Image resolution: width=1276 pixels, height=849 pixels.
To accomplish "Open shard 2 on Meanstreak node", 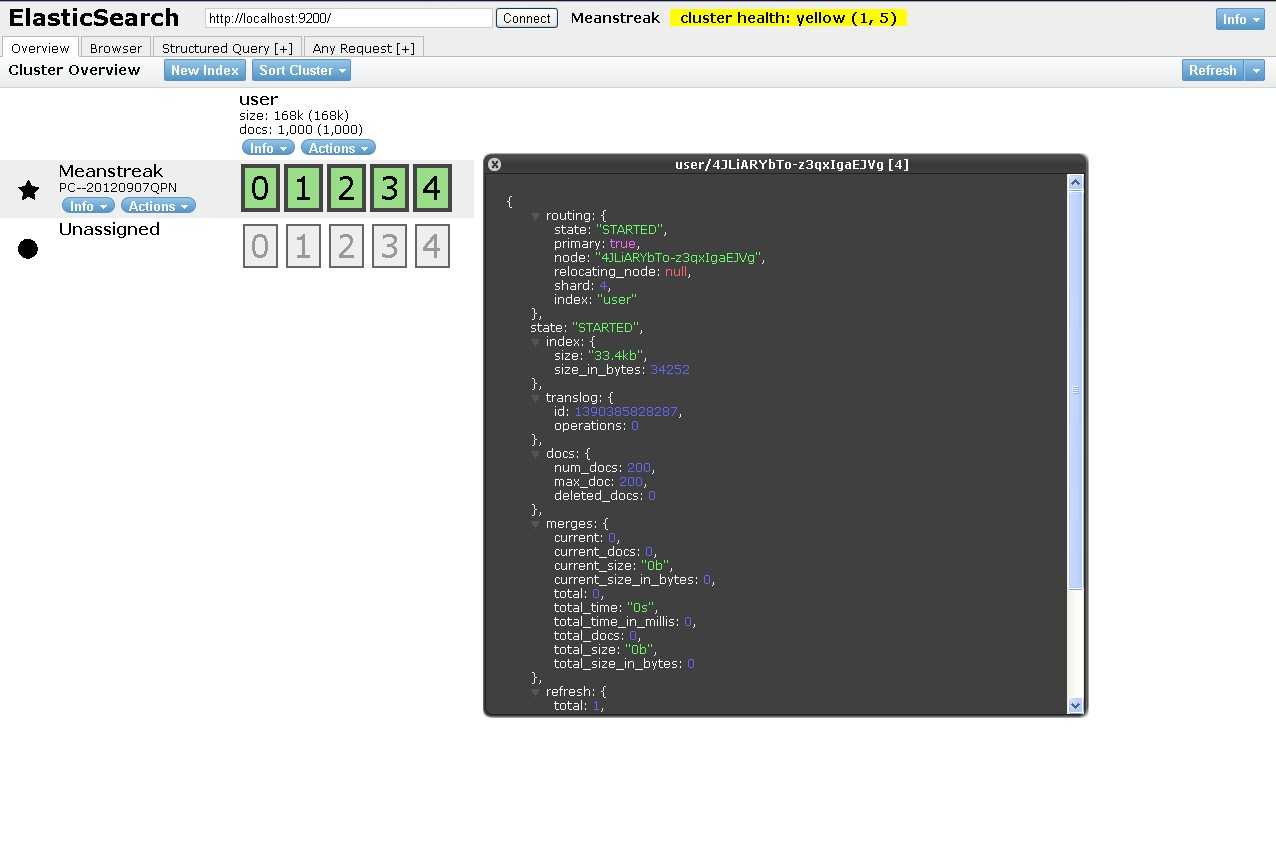I will (346, 189).
